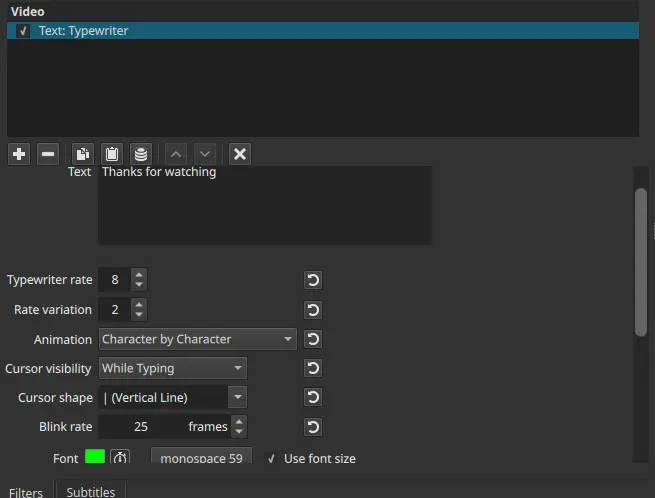Remove selected filter with minus icon
This screenshot has height=498, width=655.
[x=48, y=154]
